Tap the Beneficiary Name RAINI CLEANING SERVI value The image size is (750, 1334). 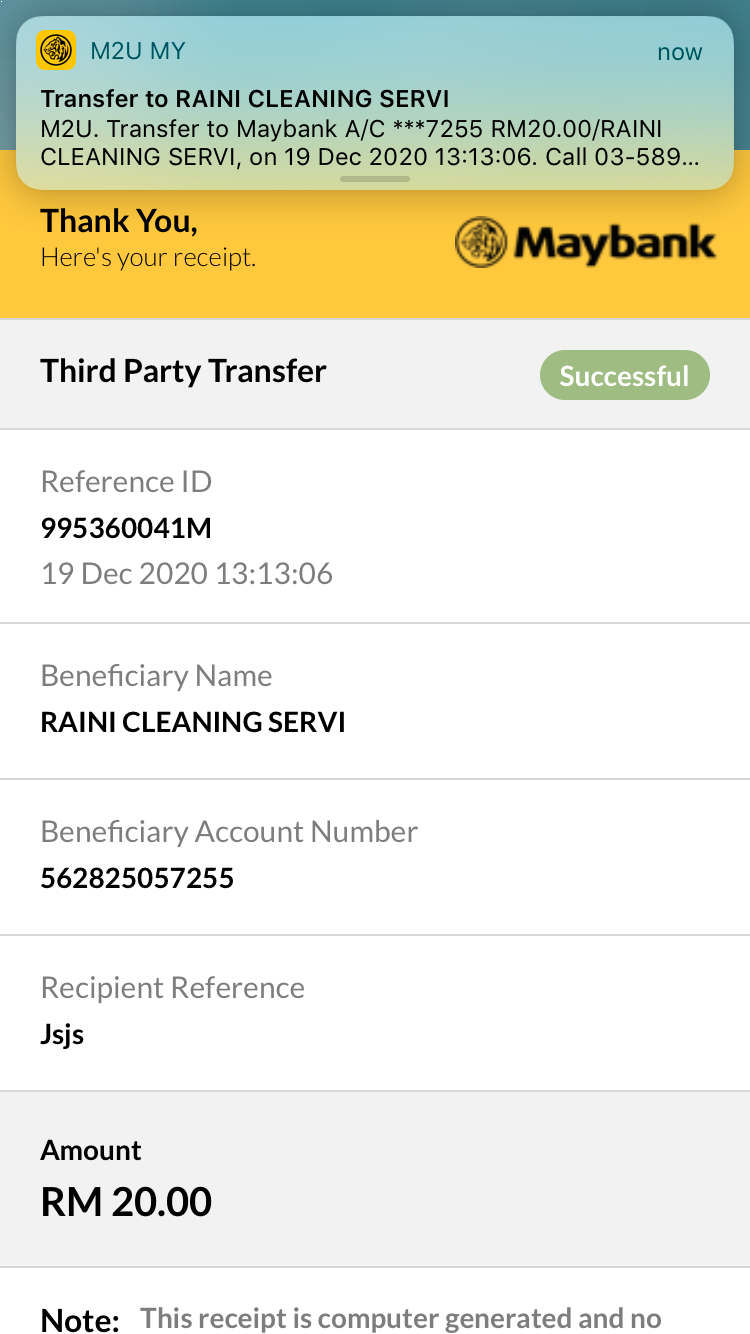tap(193, 722)
